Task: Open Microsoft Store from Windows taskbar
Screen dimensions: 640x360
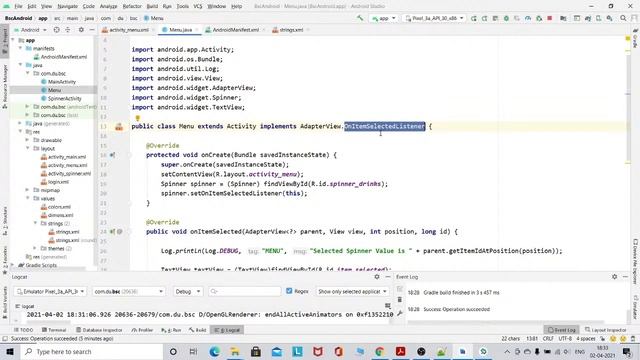Action: (x=256, y=351)
